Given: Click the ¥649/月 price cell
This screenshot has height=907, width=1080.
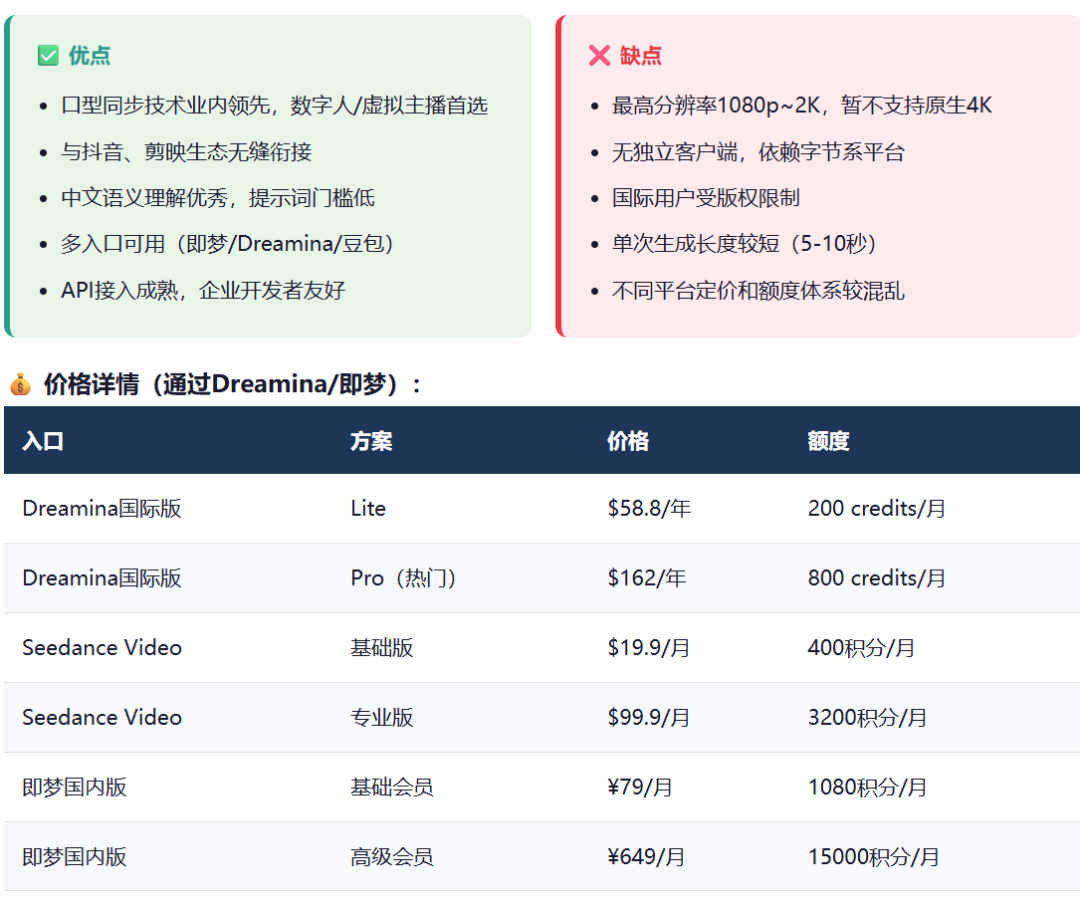Looking at the screenshot, I should 646,856.
